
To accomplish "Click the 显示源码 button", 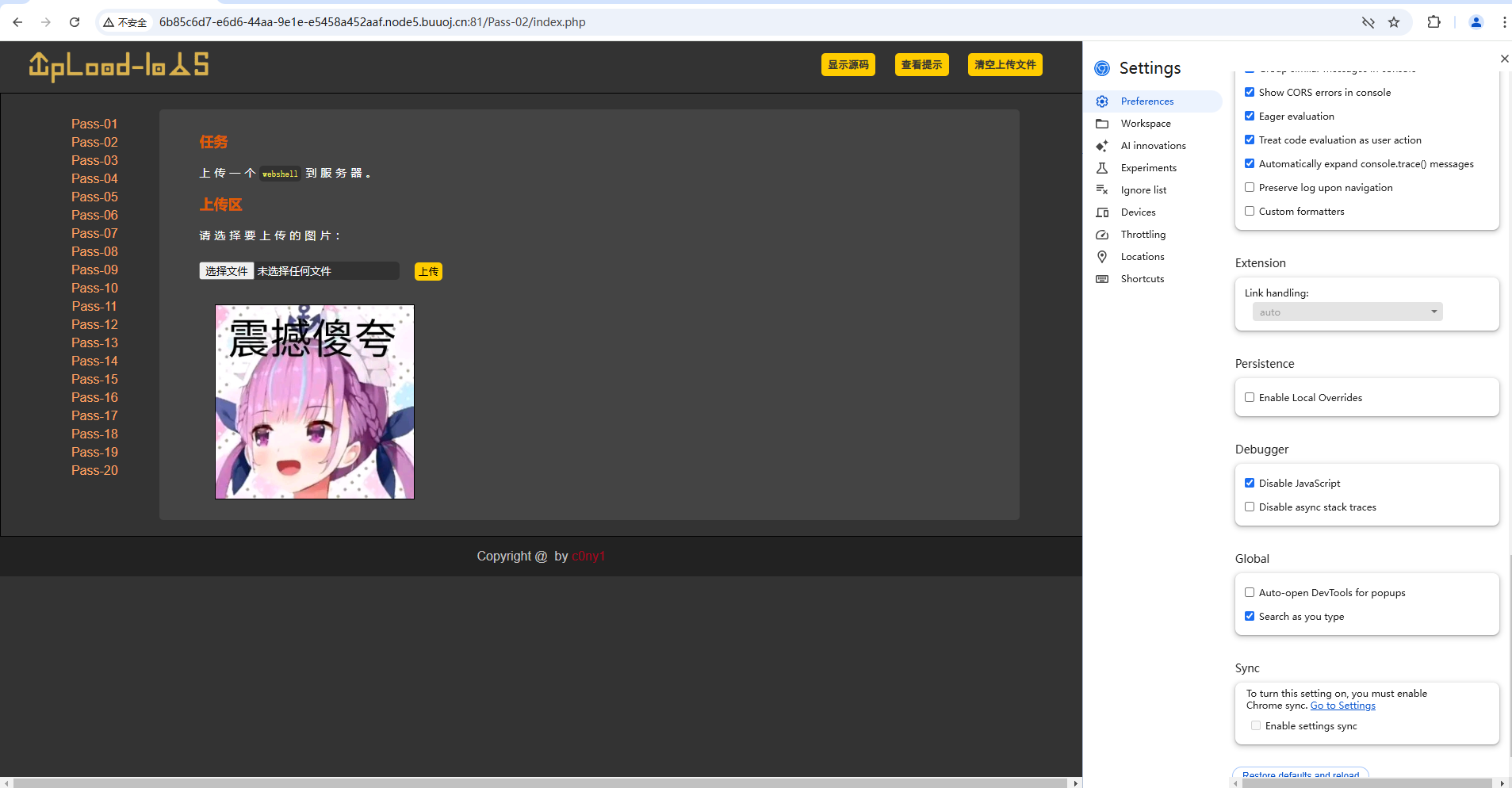I will pyautogui.click(x=848, y=65).
